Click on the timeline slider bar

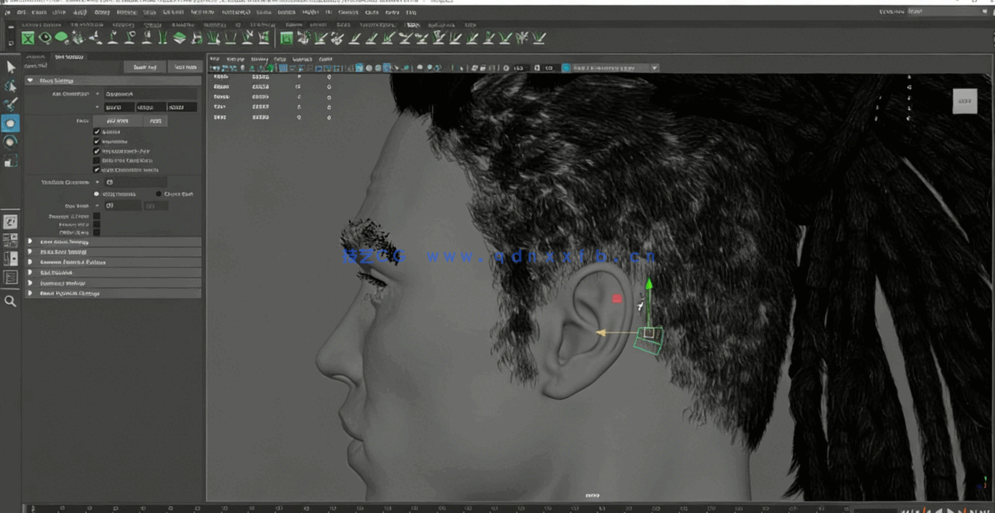pos(450,508)
